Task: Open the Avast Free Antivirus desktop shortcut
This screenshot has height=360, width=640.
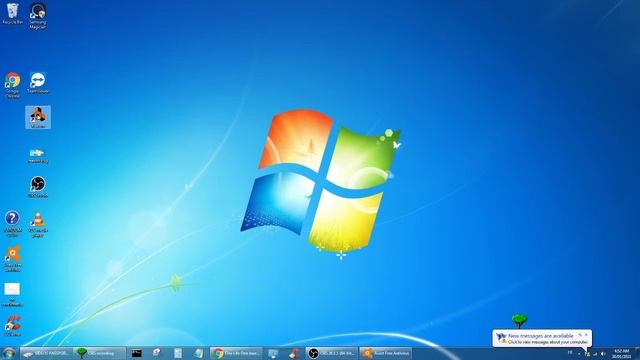Action: (x=12, y=259)
